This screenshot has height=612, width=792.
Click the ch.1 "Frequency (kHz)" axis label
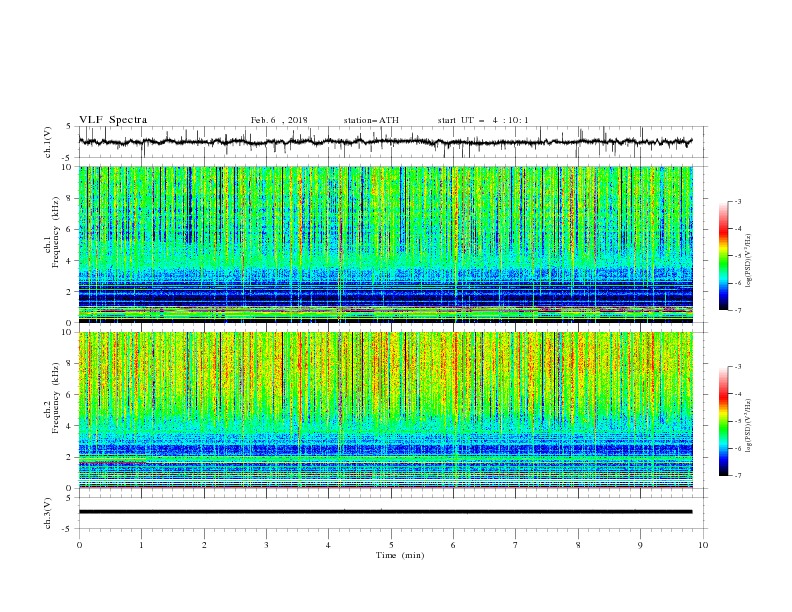tap(56, 230)
